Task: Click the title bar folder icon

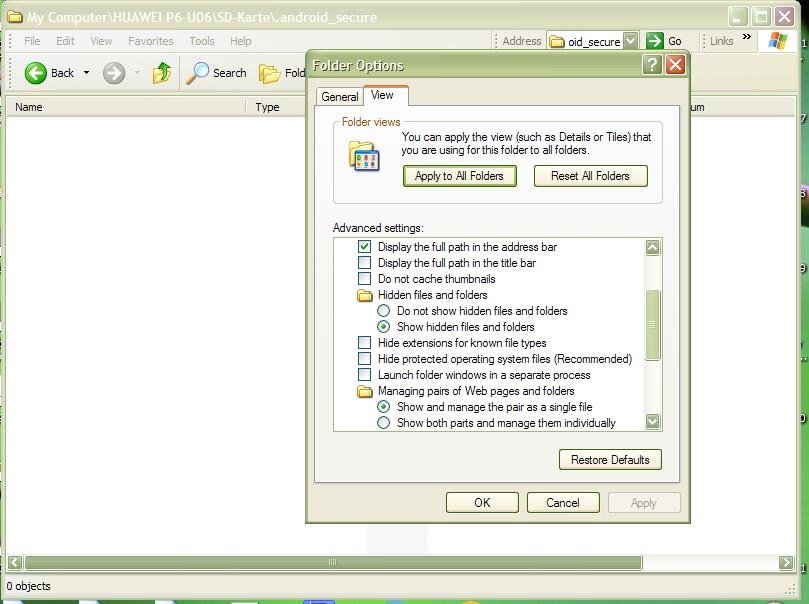Action: coord(14,17)
